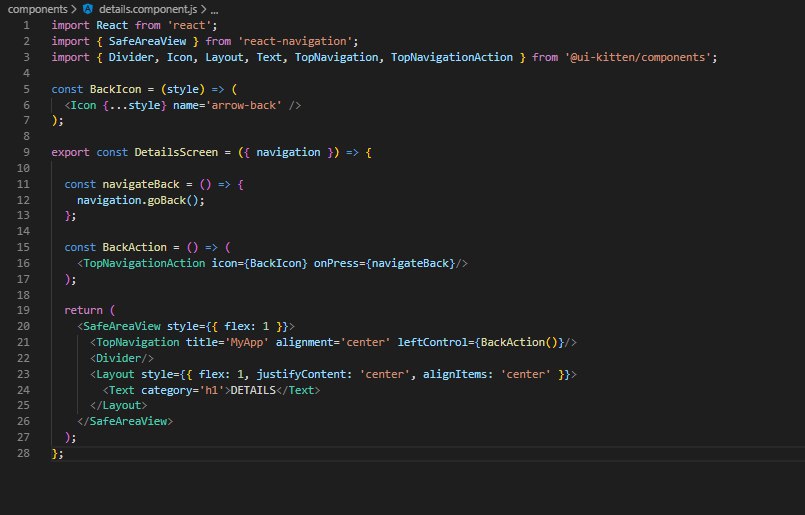Screen dimensions: 805x515
Task: Click 'navigation' parameter on line 9
Action: (x=288, y=152)
